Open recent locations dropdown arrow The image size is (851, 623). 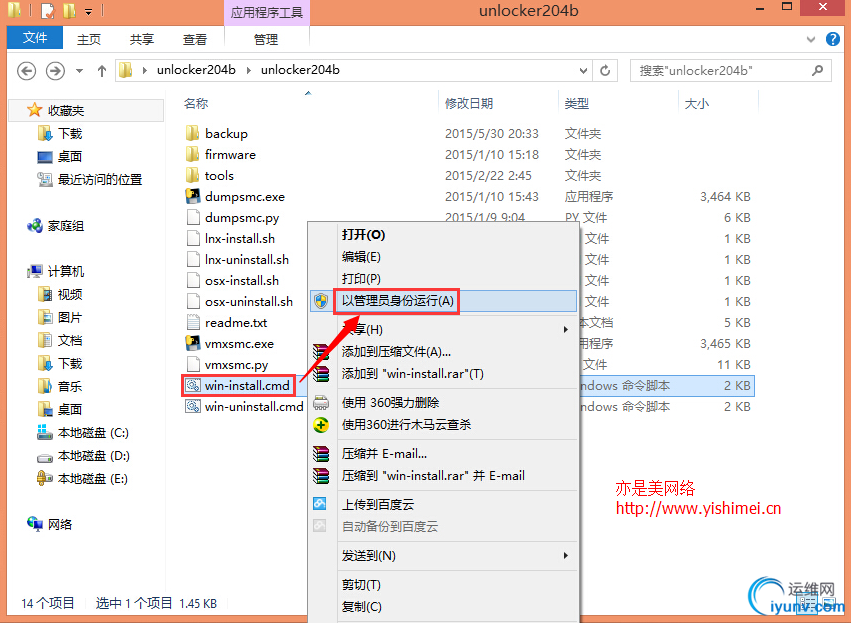(x=79, y=71)
